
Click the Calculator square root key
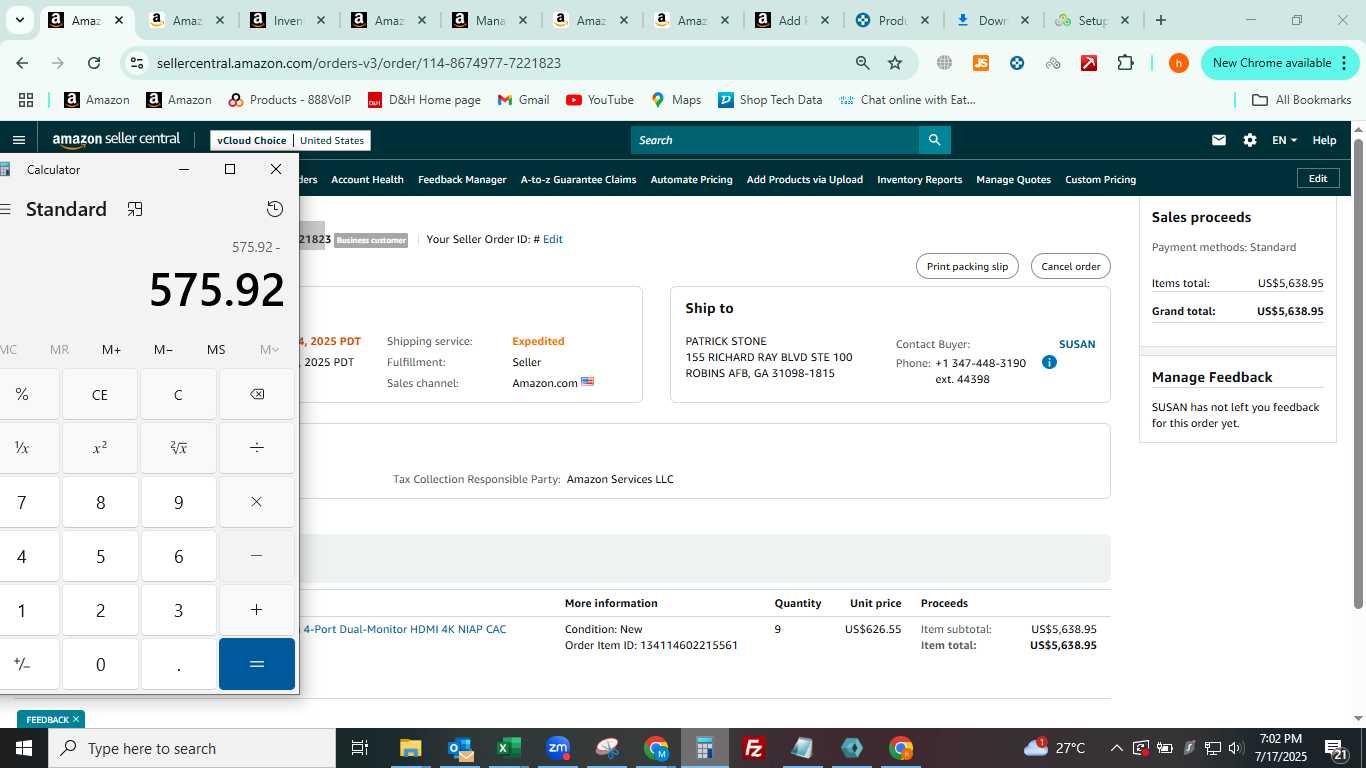click(178, 448)
